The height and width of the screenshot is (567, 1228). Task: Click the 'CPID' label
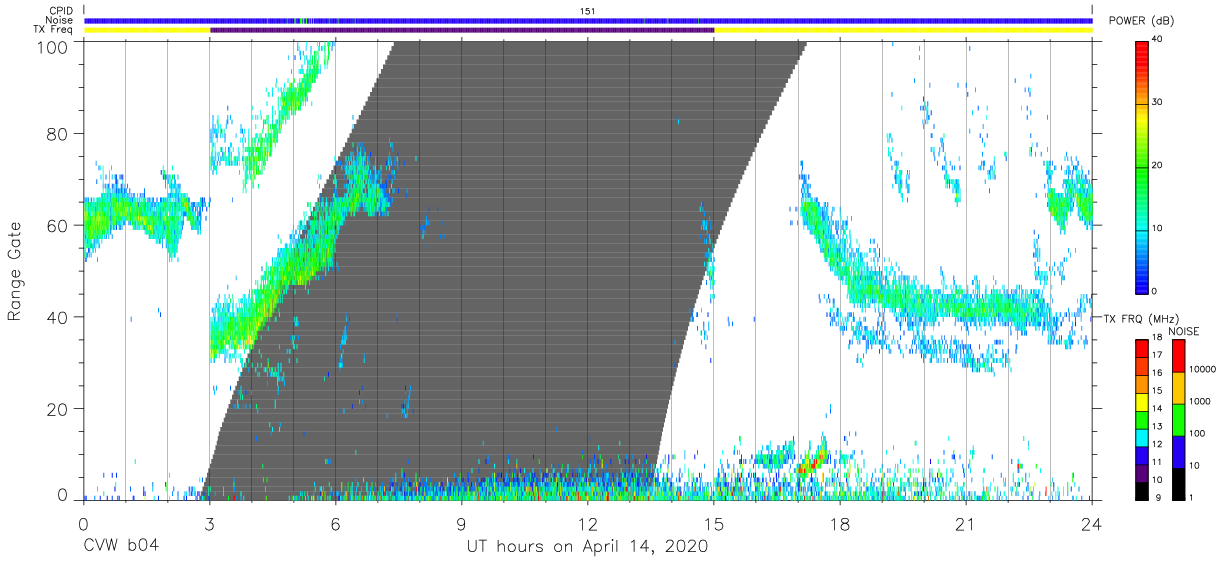(62, 11)
